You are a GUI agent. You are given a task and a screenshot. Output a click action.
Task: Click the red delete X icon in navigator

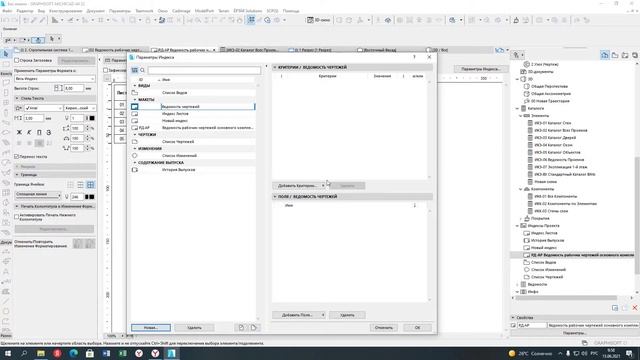click(635, 308)
